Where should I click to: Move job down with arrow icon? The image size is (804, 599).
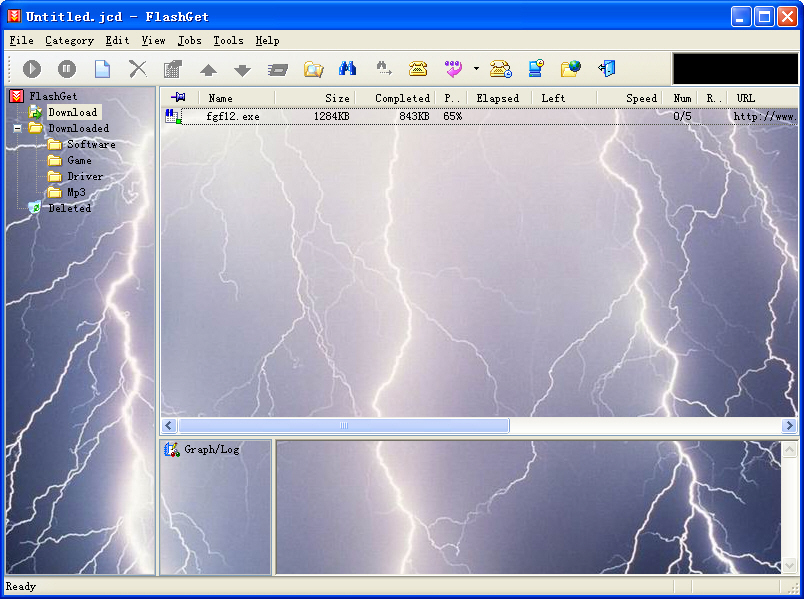pyautogui.click(x=243, y=70)
